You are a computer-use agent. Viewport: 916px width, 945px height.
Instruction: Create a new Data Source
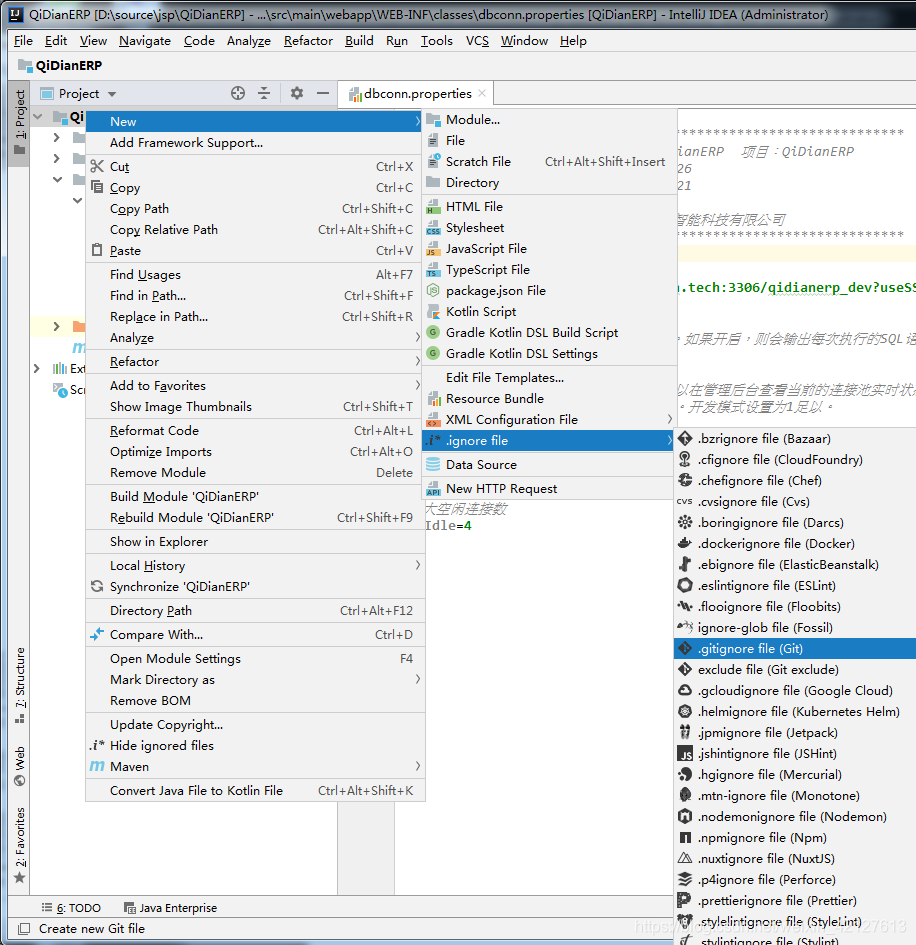tap(549, 465)
